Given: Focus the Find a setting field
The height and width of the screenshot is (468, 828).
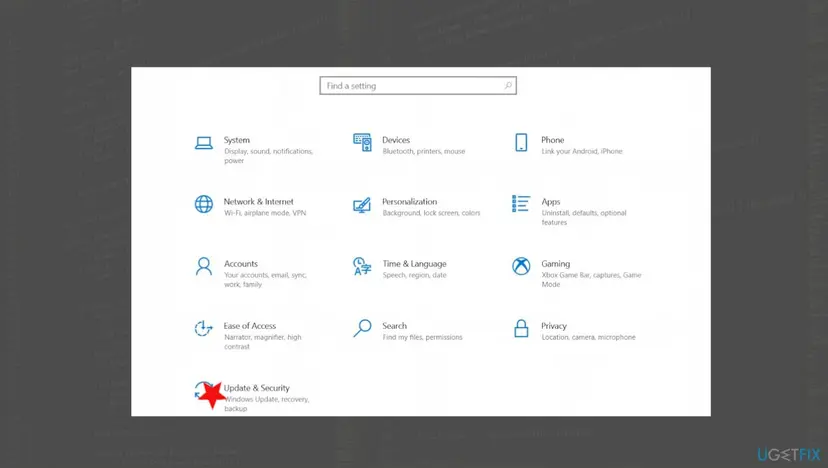Looking at the screenshot, I should (x=418, y=86).
